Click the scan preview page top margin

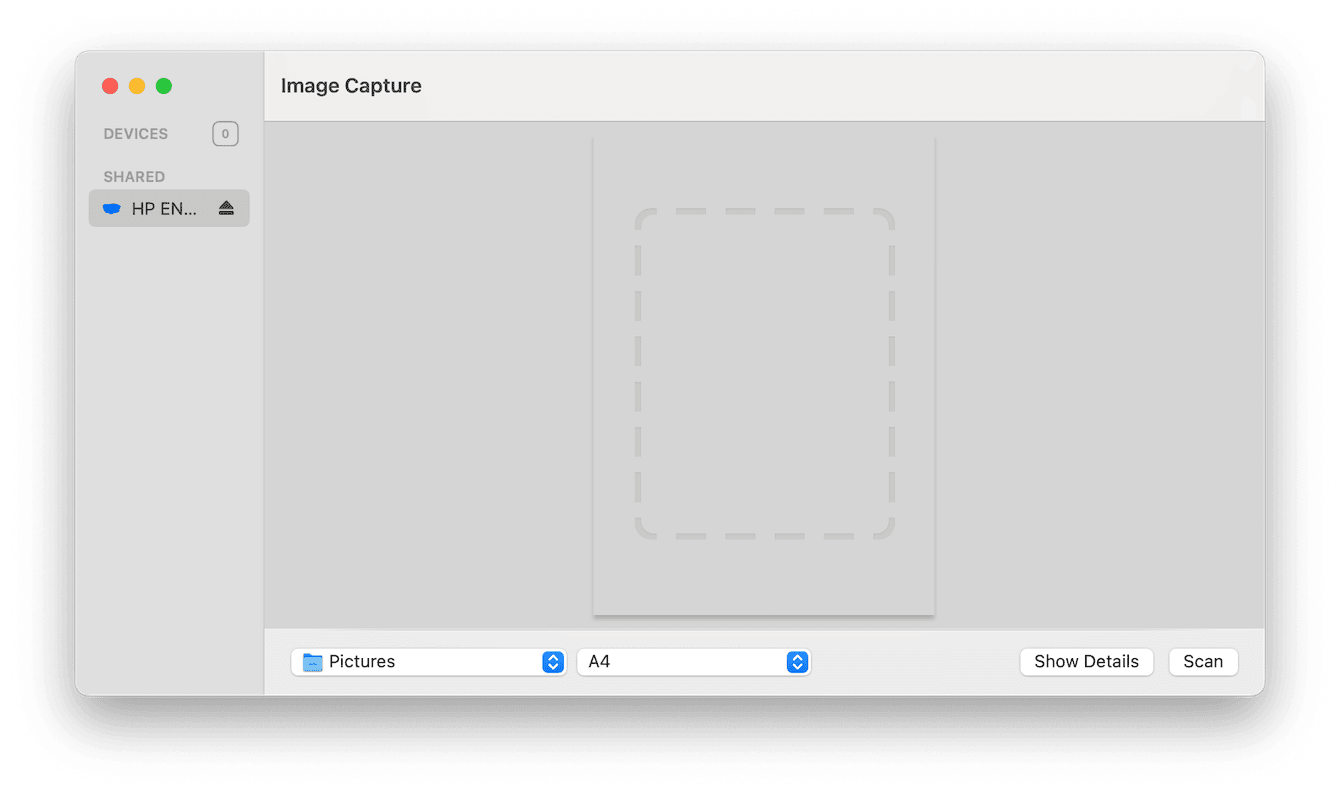tap(764, 170)
